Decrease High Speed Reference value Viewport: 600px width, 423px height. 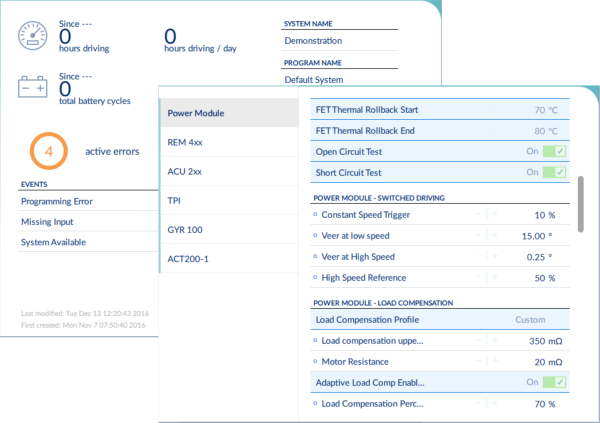478,276
